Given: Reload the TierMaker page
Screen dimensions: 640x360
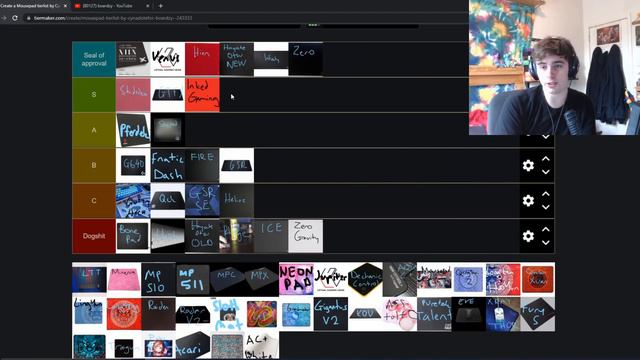Looking at the screenshot, I should click(x=15, y=18).
